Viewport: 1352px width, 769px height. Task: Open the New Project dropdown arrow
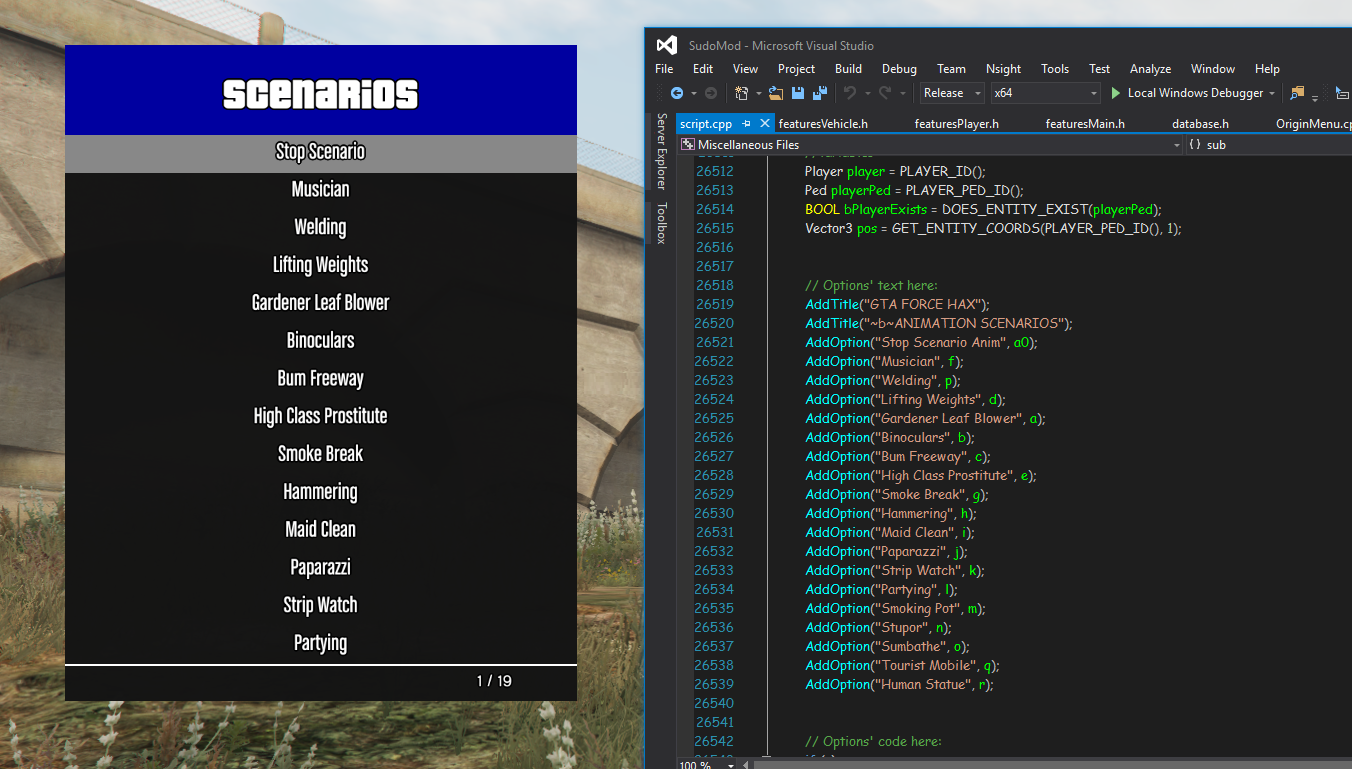point(759,93)
